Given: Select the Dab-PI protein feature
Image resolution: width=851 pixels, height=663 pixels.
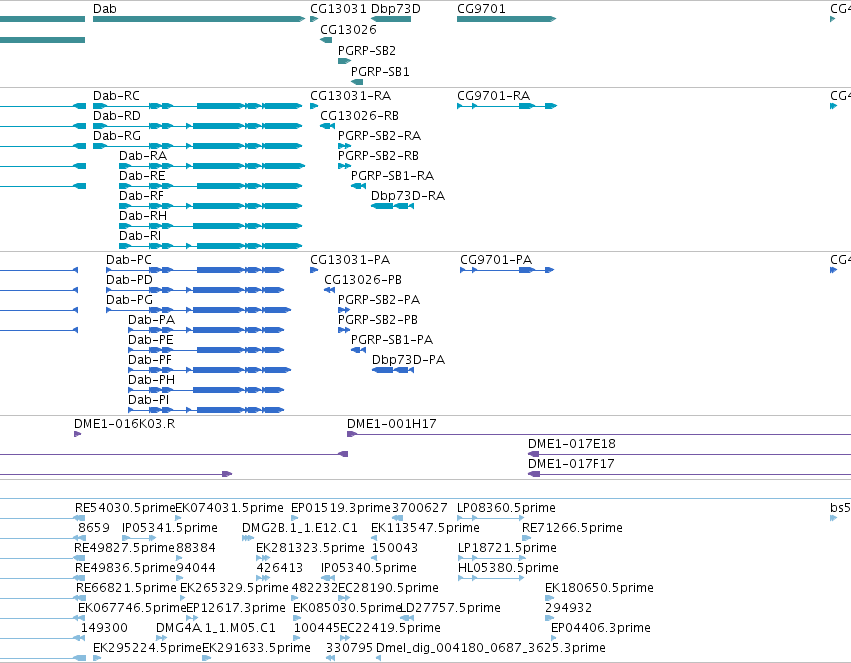Looking at the screenshot, I should tap(206, 410).
